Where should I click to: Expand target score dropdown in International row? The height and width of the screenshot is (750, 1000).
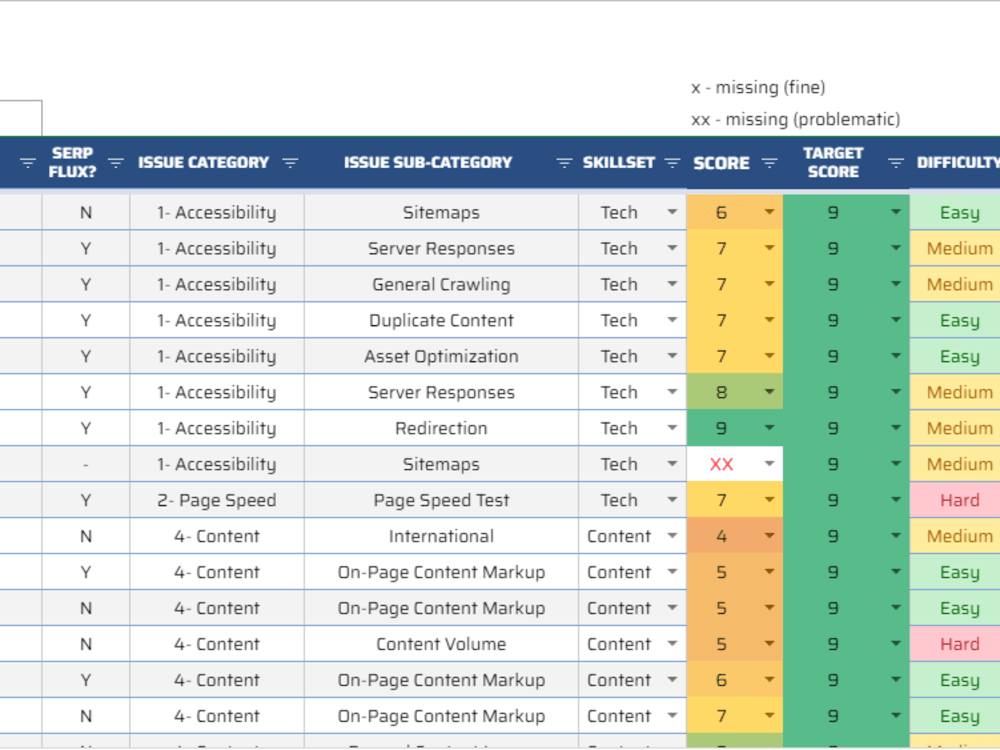(x=896, y=536)
